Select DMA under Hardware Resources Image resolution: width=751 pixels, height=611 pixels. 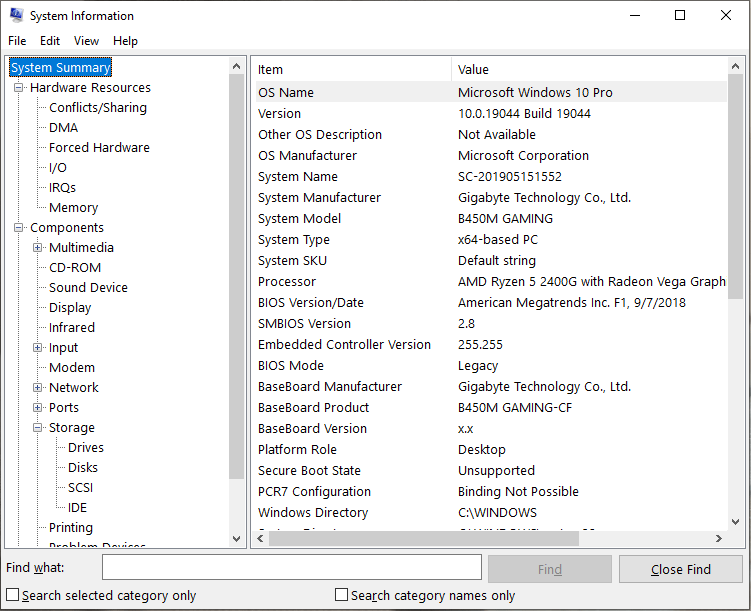pyautogui.click(x=63, y=128)
